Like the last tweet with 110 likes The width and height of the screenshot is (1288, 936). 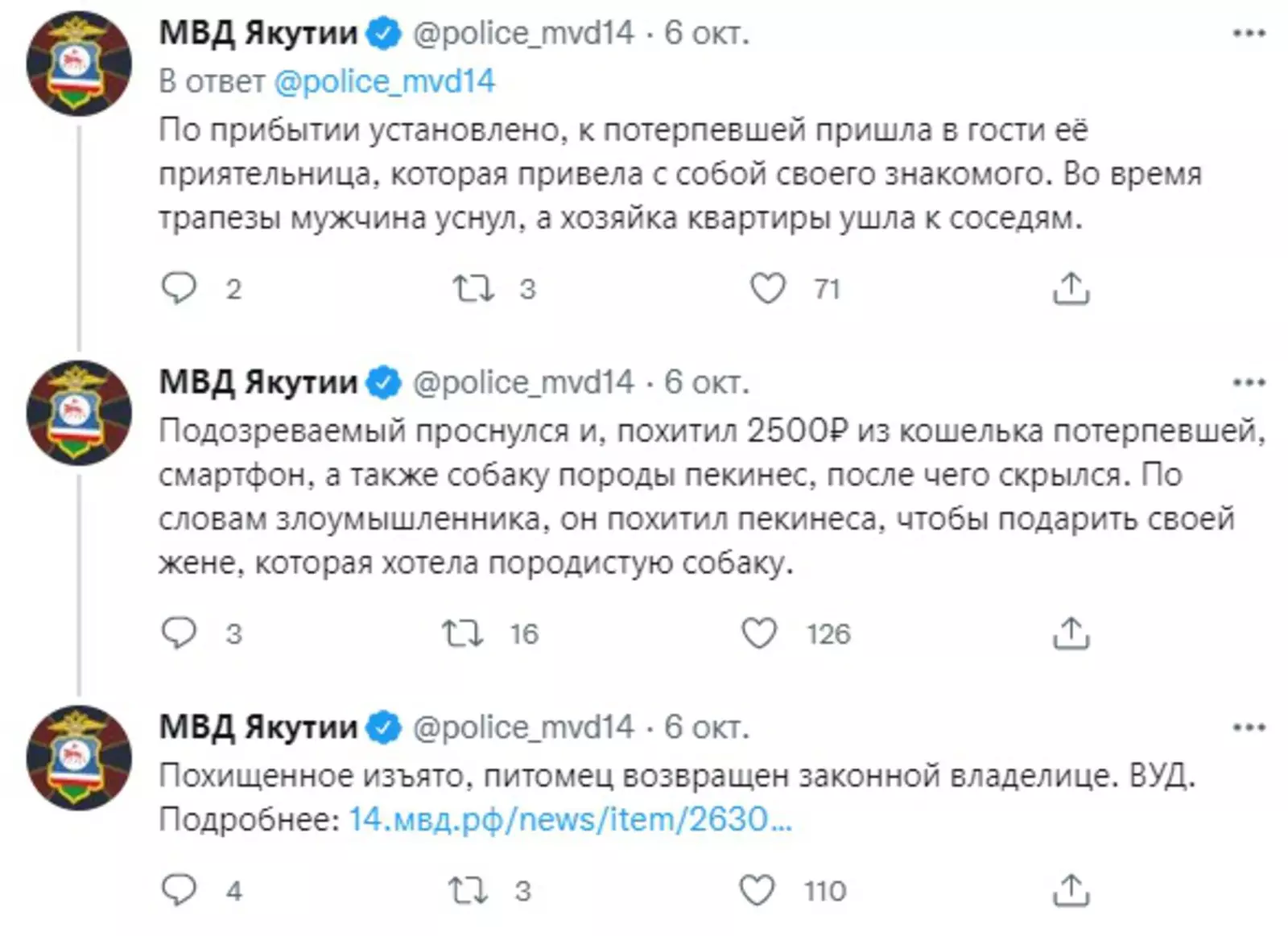click(757, 890)
